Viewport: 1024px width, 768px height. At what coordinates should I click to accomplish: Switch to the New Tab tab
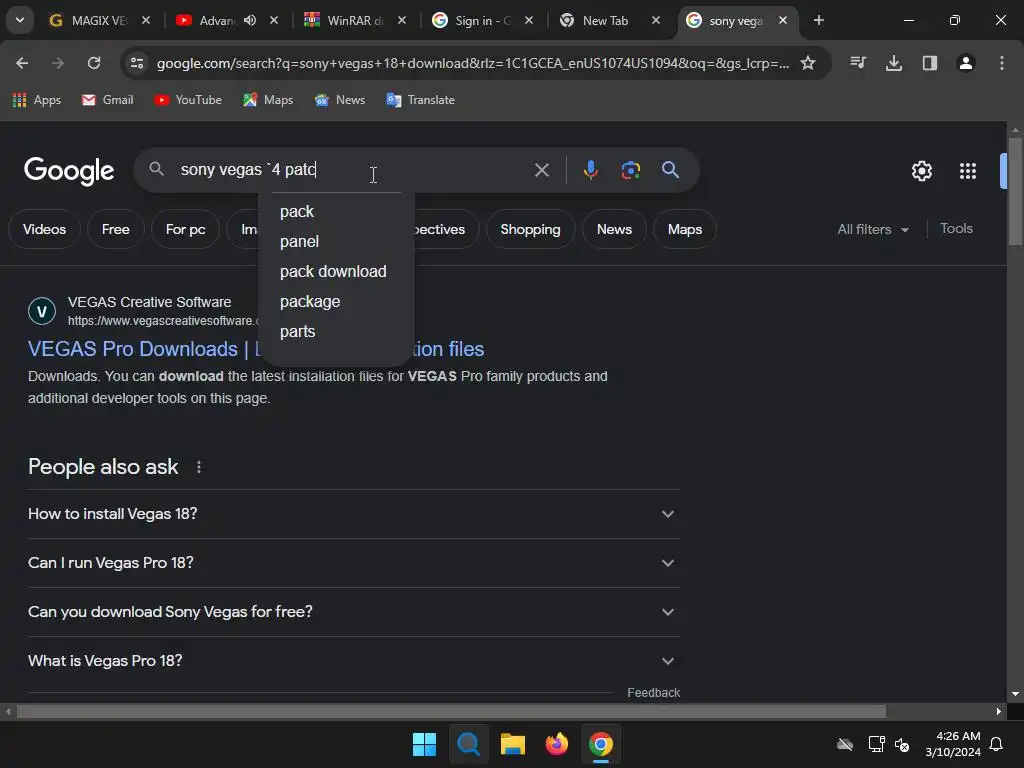[x=604, y=20]
